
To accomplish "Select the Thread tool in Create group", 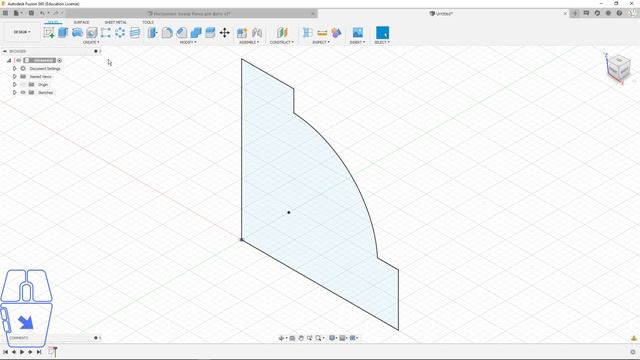I will tap(135, 33).
